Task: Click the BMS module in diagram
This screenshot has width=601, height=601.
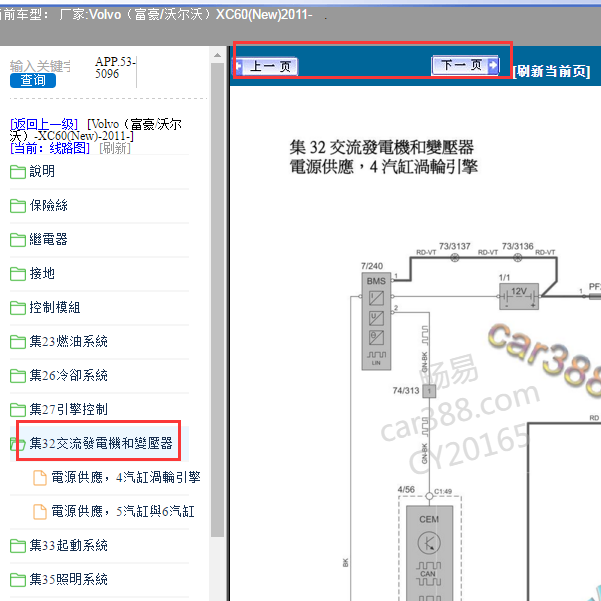Action: tap(376, 321)
